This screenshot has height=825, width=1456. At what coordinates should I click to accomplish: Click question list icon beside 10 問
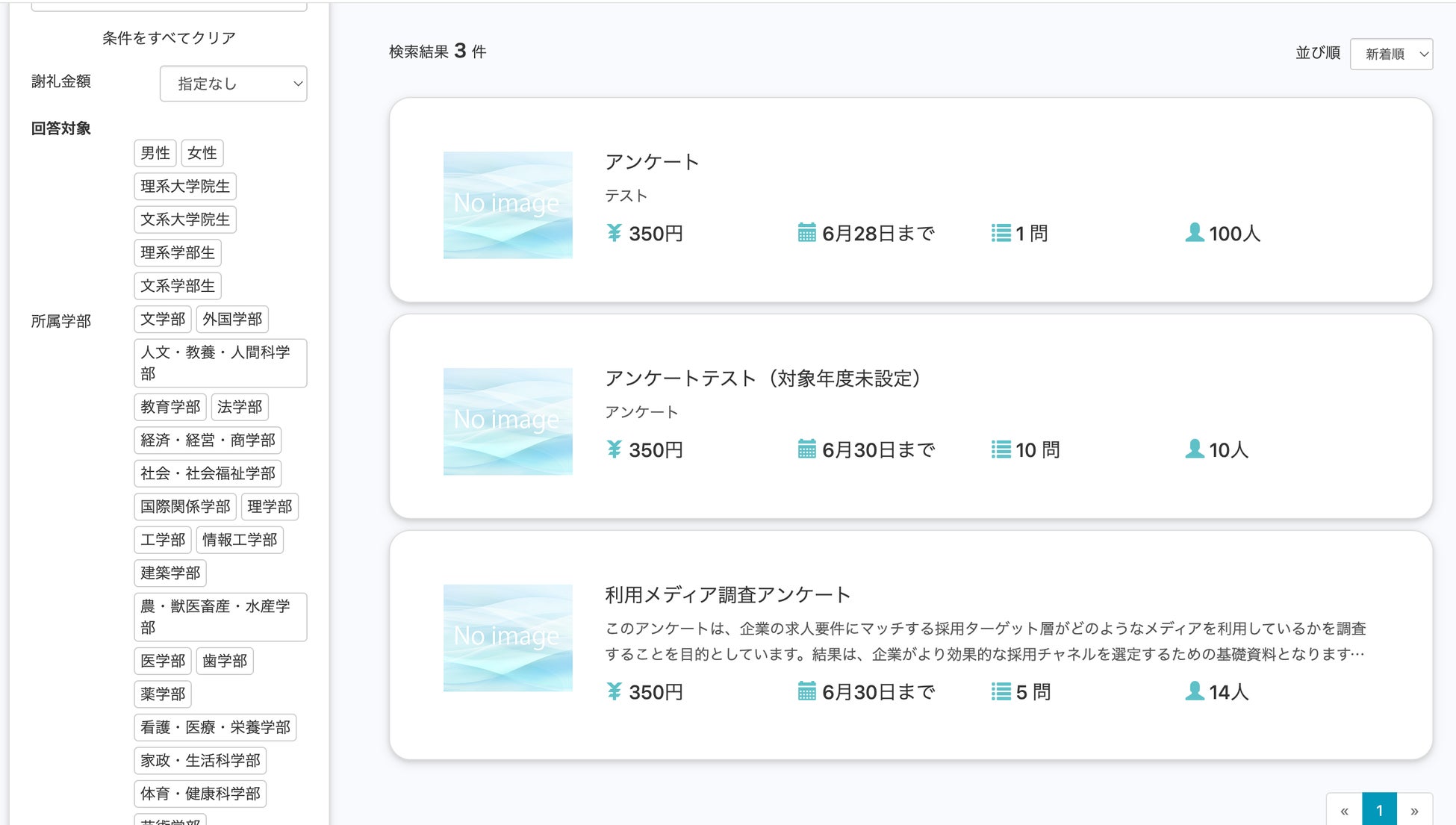[x=1001, y=449]
